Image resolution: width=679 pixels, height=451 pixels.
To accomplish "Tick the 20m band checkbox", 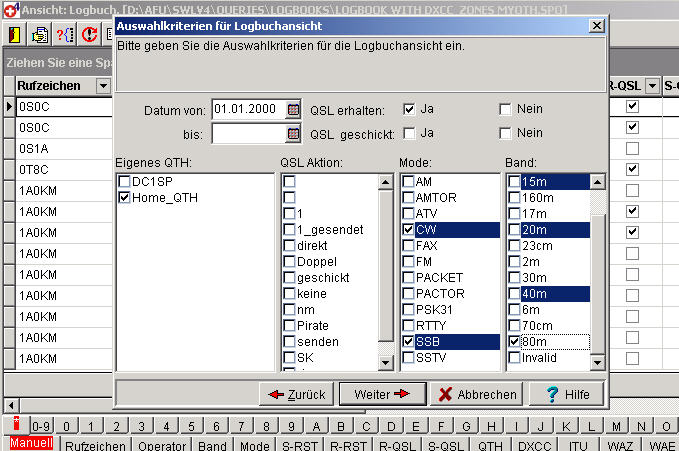I will (x=514, y=230).
